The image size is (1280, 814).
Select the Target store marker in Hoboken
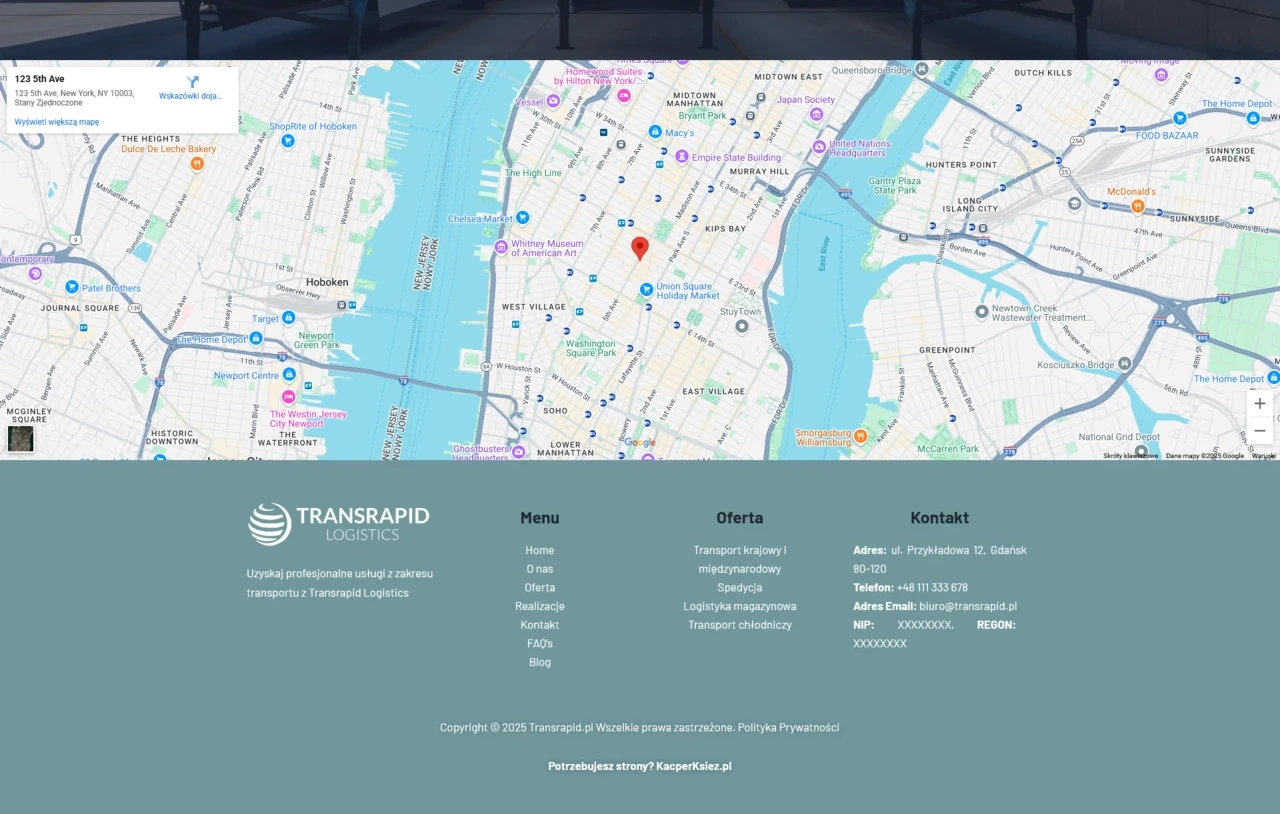(289, 318)
